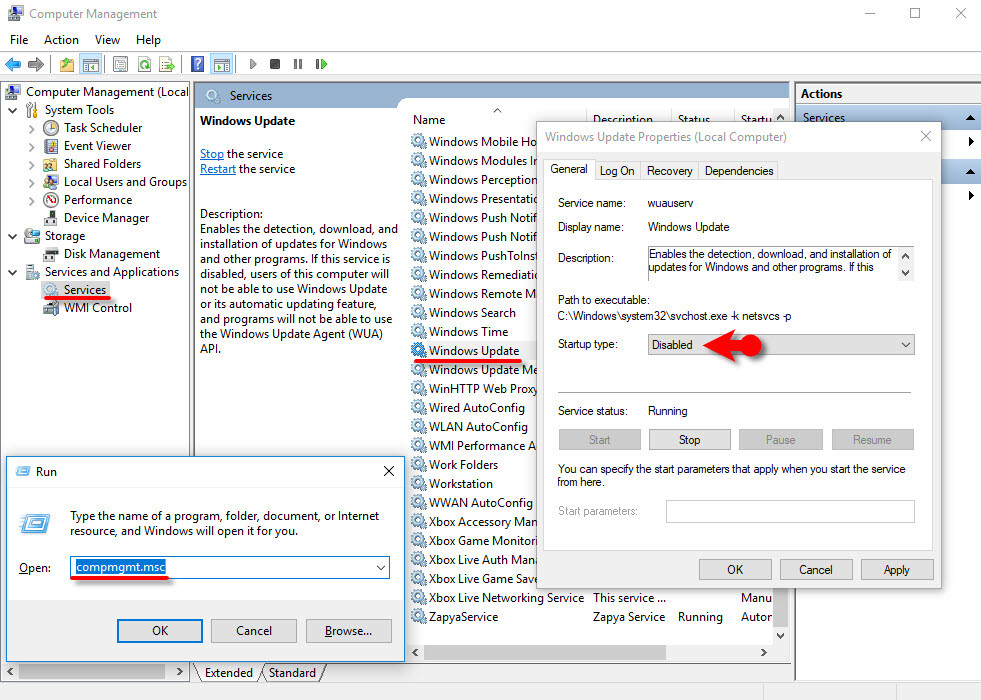Collapse the System Tools tree node

point(13,110)
